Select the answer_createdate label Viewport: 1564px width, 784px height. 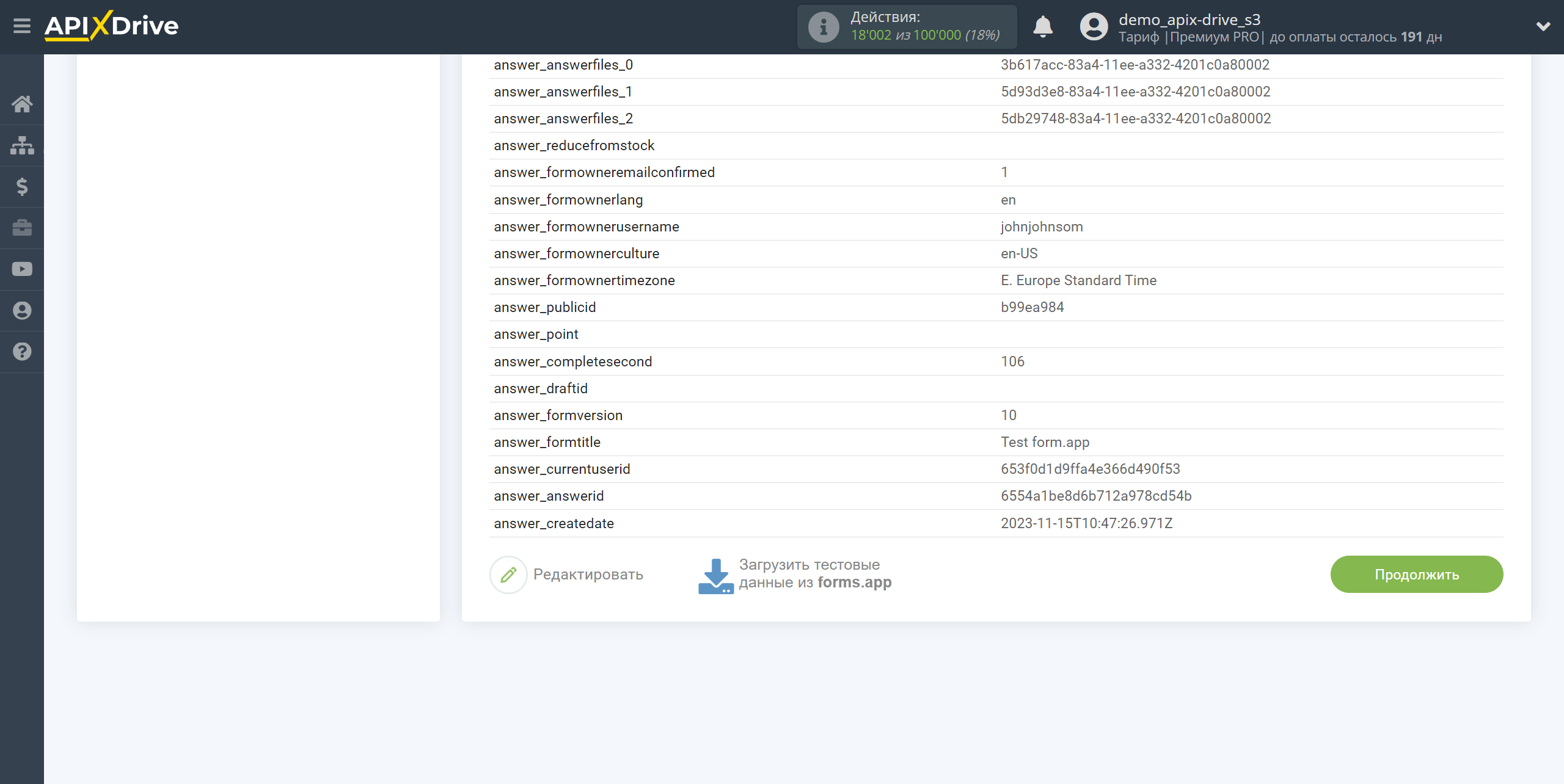coord(554,523)
